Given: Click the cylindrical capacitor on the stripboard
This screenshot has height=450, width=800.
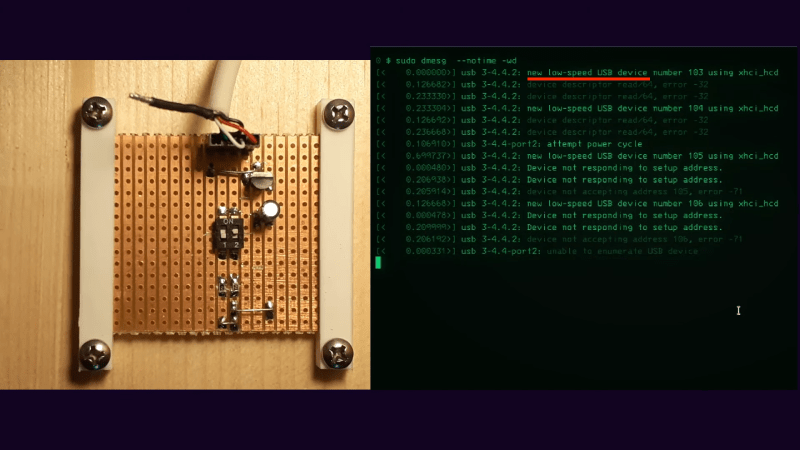Looking at the screenshot, I should coord(271,212).
